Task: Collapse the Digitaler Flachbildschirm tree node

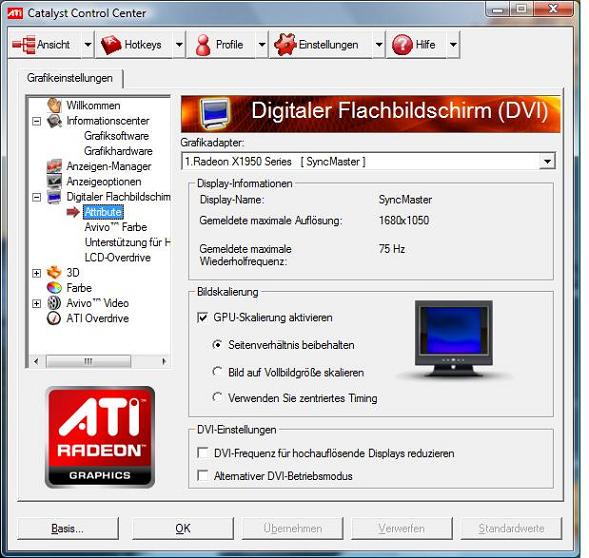Action: coord(36,197)
